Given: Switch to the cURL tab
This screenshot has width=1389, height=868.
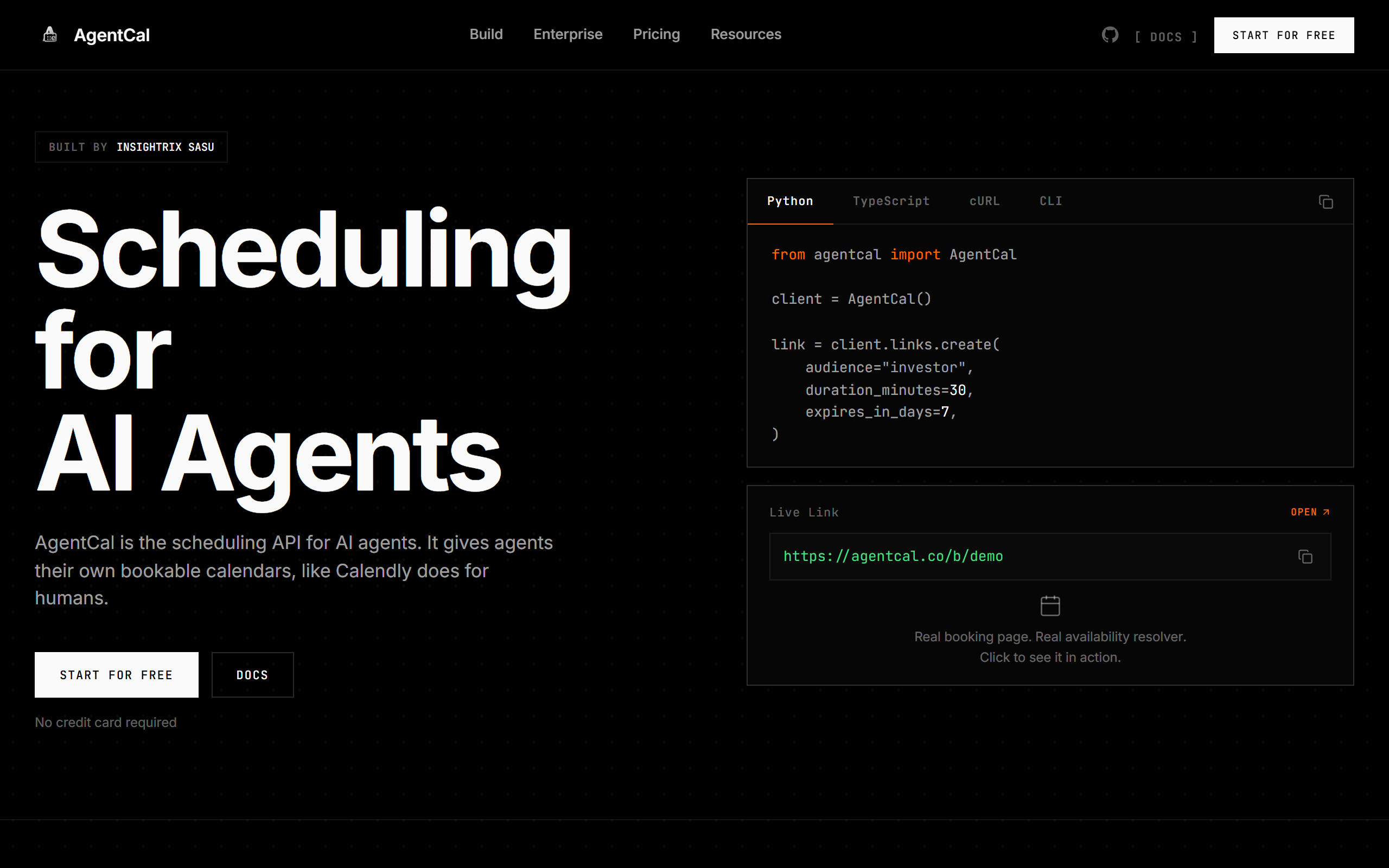Looking at the screenshot, I should [x=984, y=201].
